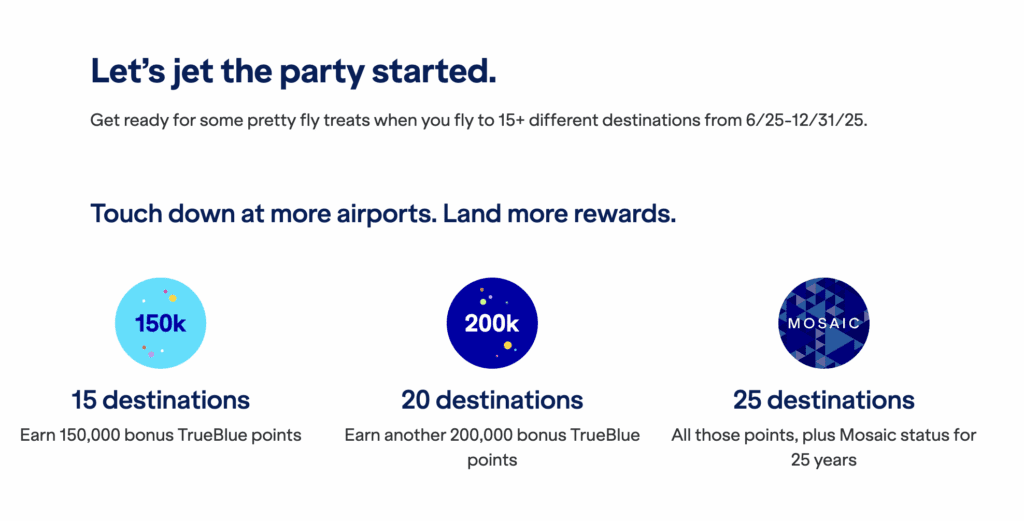Click "Earn 150,000 bonus TrueBlue points" text
The image size is (1024, 521).
click(160, 435)
